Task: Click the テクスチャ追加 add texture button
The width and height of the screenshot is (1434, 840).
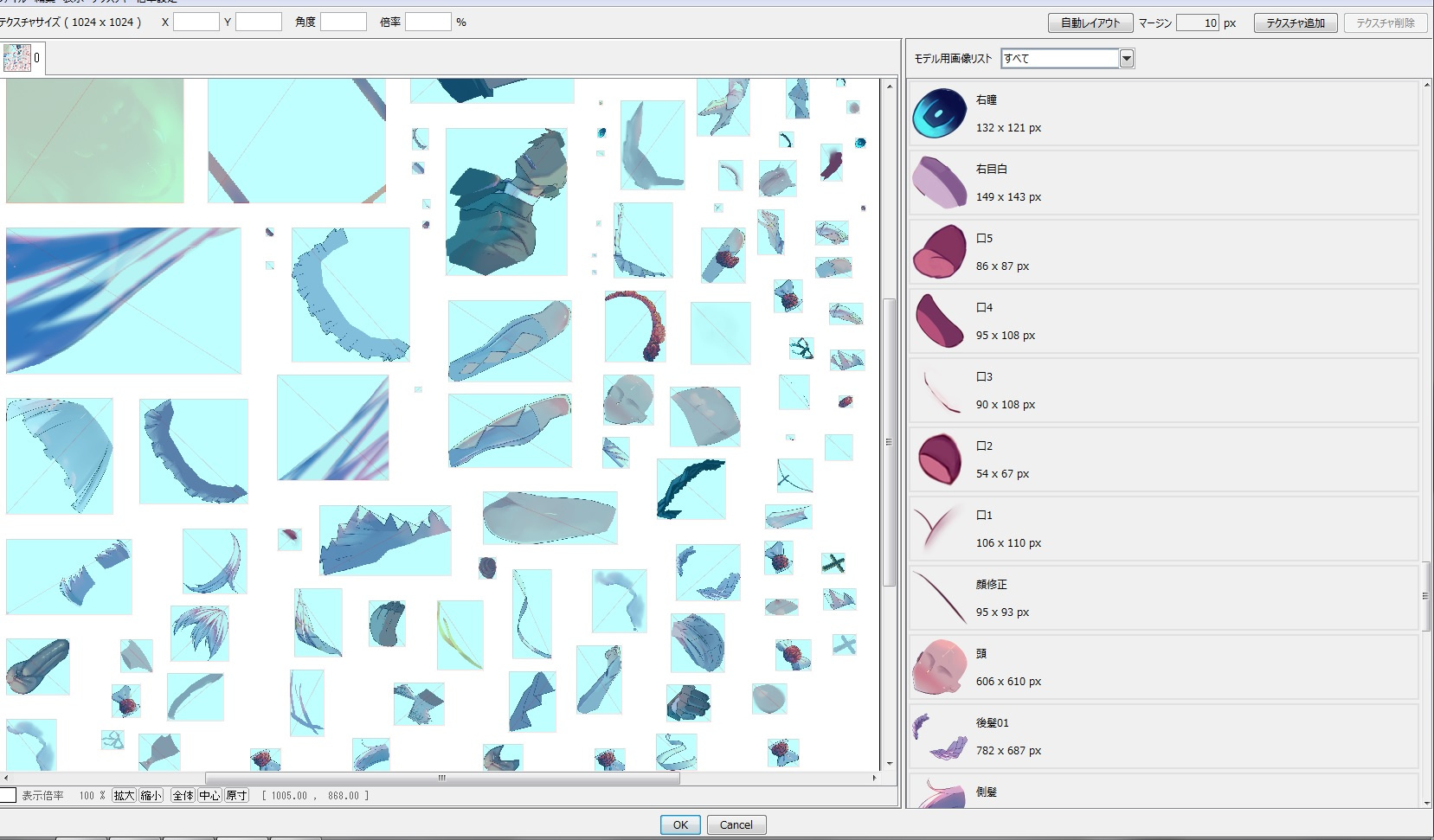Action: 1296,22
